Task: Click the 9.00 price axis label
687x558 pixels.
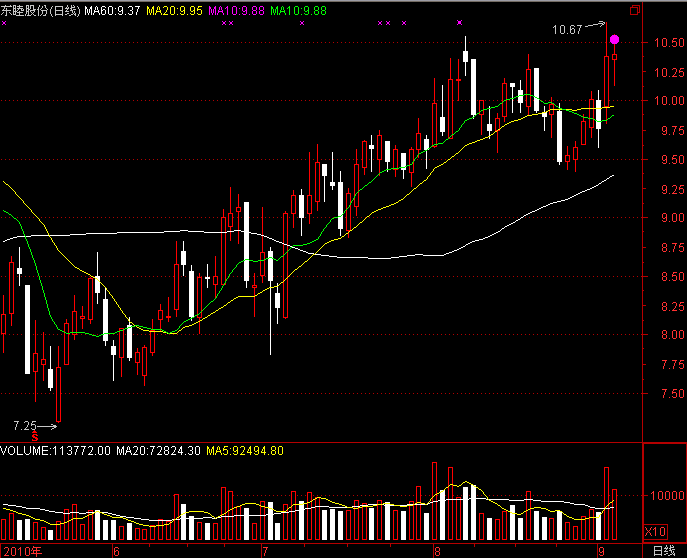Action: tap(673, 218)
